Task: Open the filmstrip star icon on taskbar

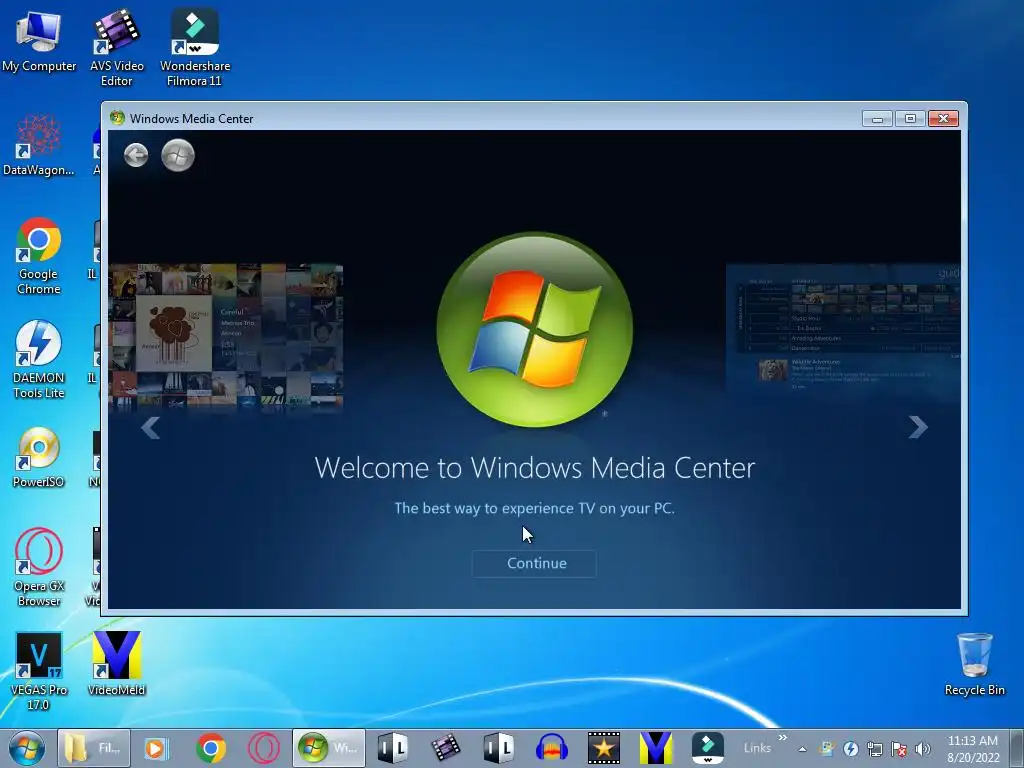Action: click(x=603, y=748)
